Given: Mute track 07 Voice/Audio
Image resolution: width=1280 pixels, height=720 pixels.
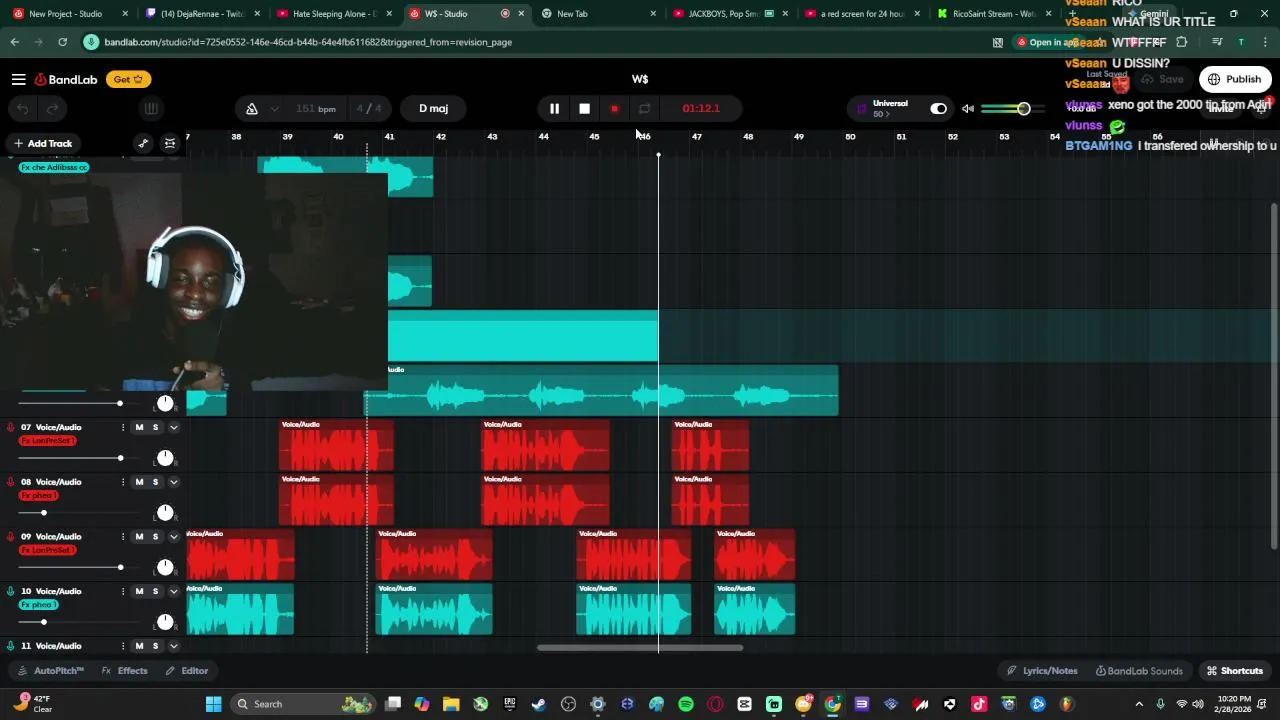Looking at the screenshot, I should [x=139, y=427].
